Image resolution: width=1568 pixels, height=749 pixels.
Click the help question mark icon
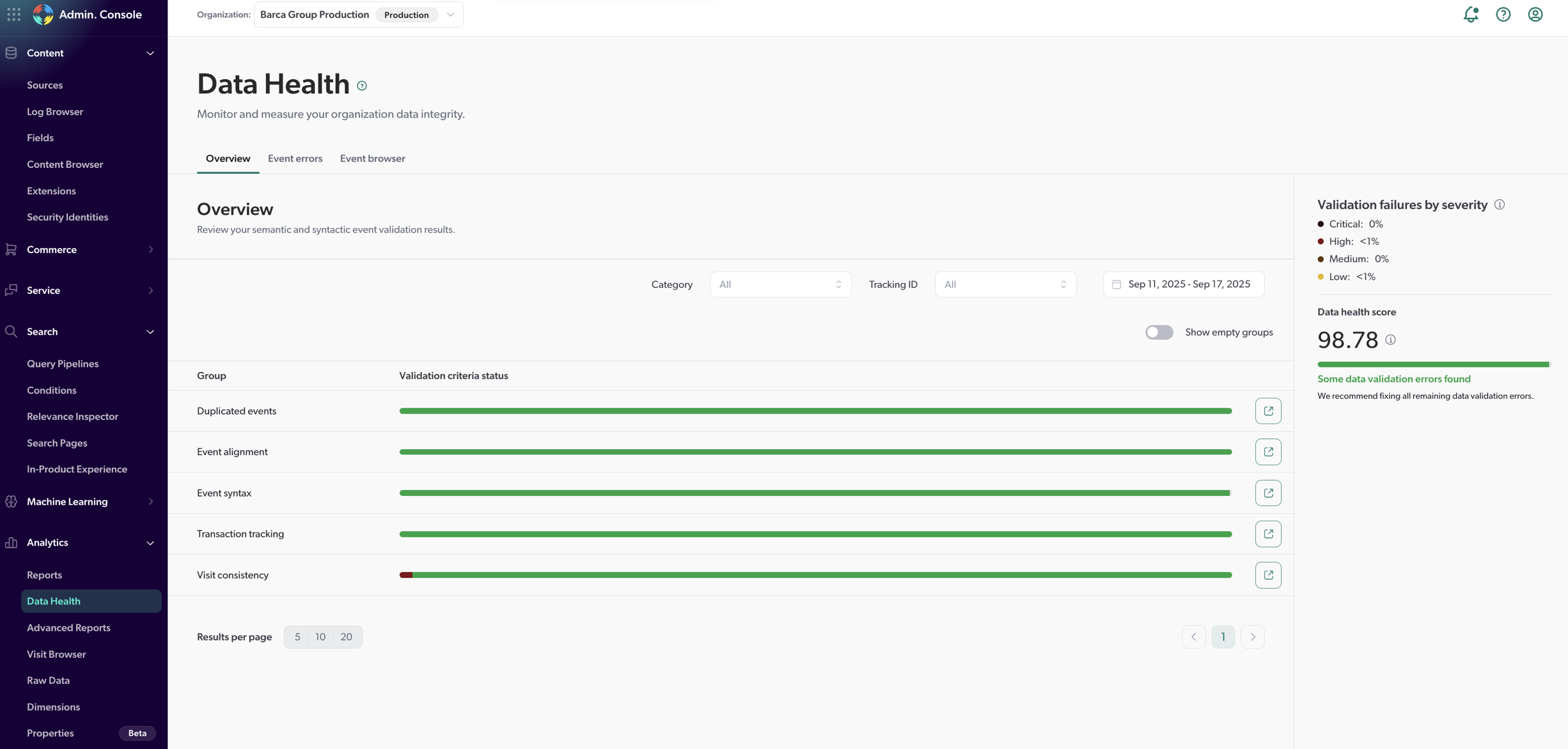(1503, 14)
